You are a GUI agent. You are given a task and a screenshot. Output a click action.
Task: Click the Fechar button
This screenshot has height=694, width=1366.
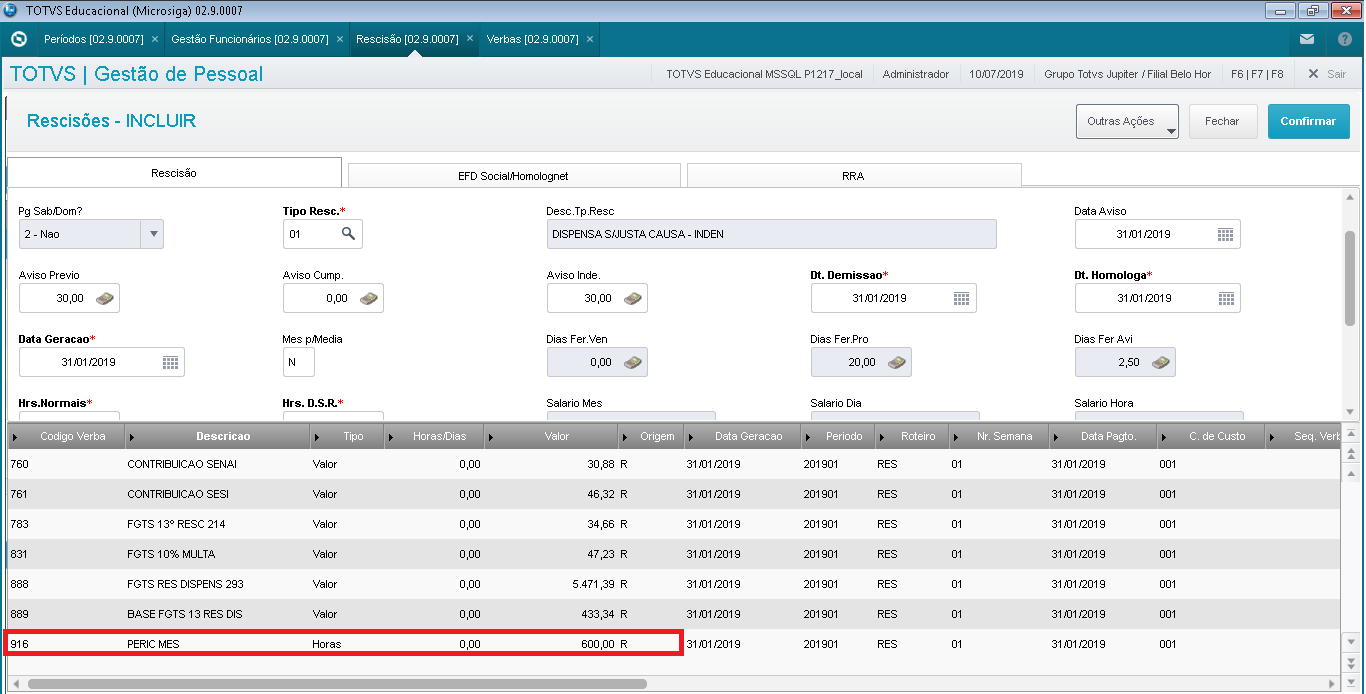coord(1222,121)
